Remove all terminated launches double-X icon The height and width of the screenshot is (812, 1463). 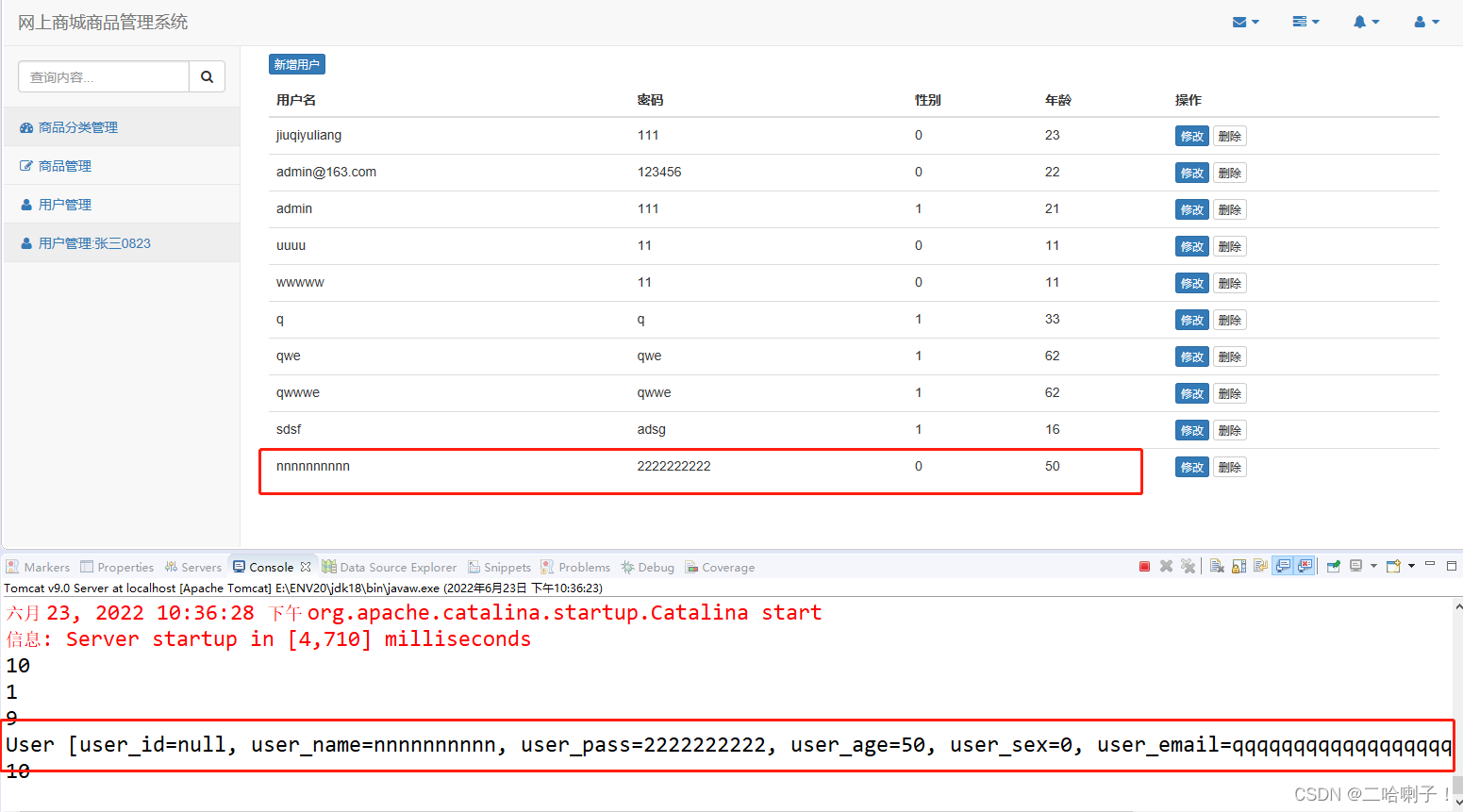click(1188, 566)
